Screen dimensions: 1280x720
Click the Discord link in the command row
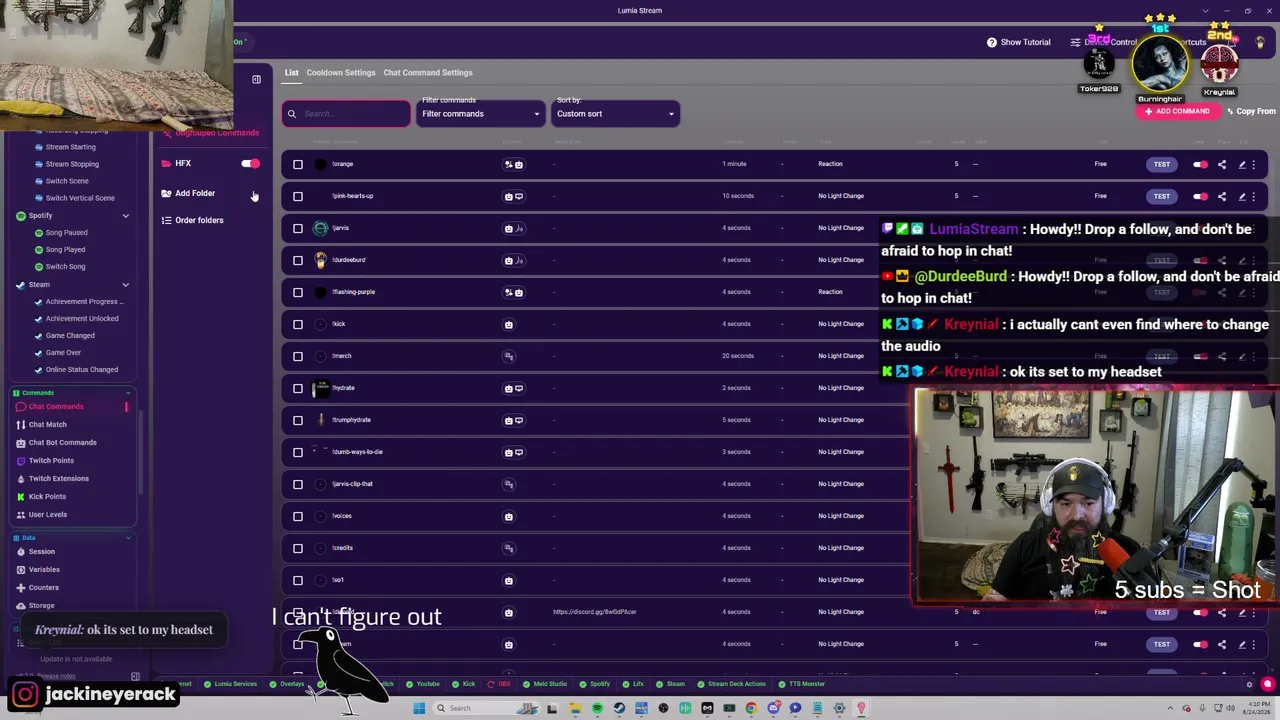point(595,612)
